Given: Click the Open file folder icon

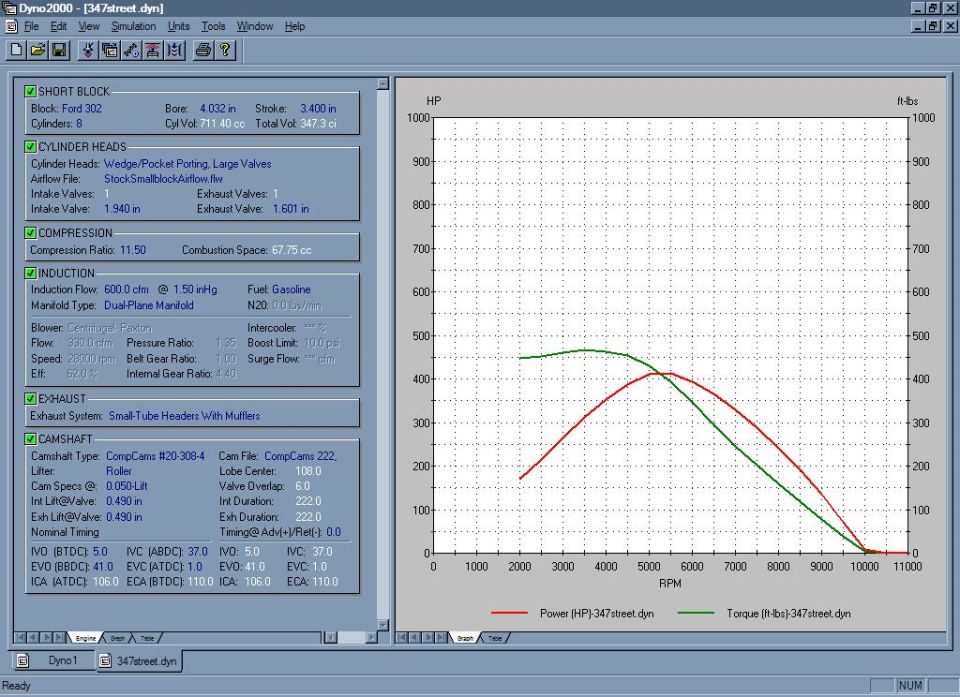Looking at the screenshot, I should pos(38,50).
